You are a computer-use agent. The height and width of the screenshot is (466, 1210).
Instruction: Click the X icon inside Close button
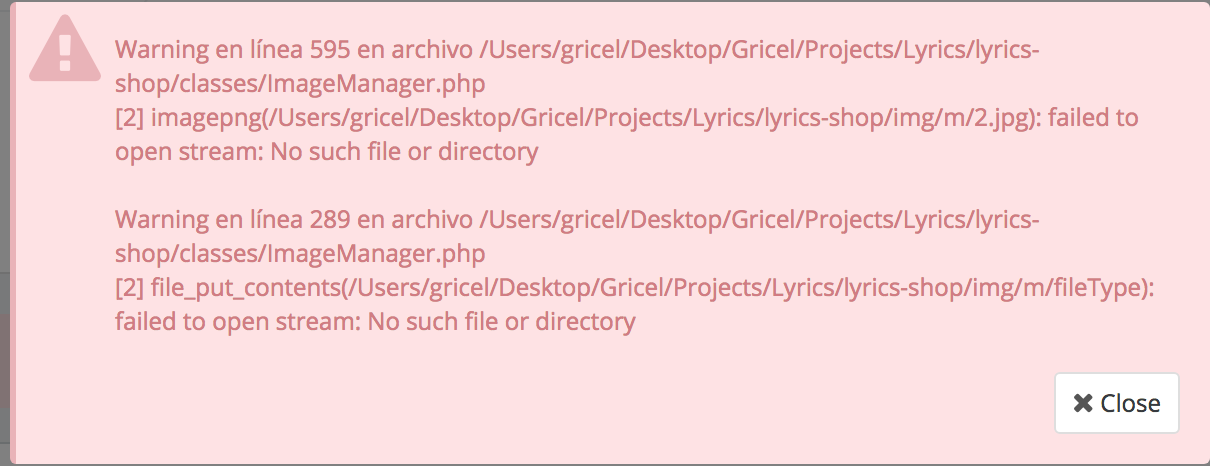coord(1083,403)
